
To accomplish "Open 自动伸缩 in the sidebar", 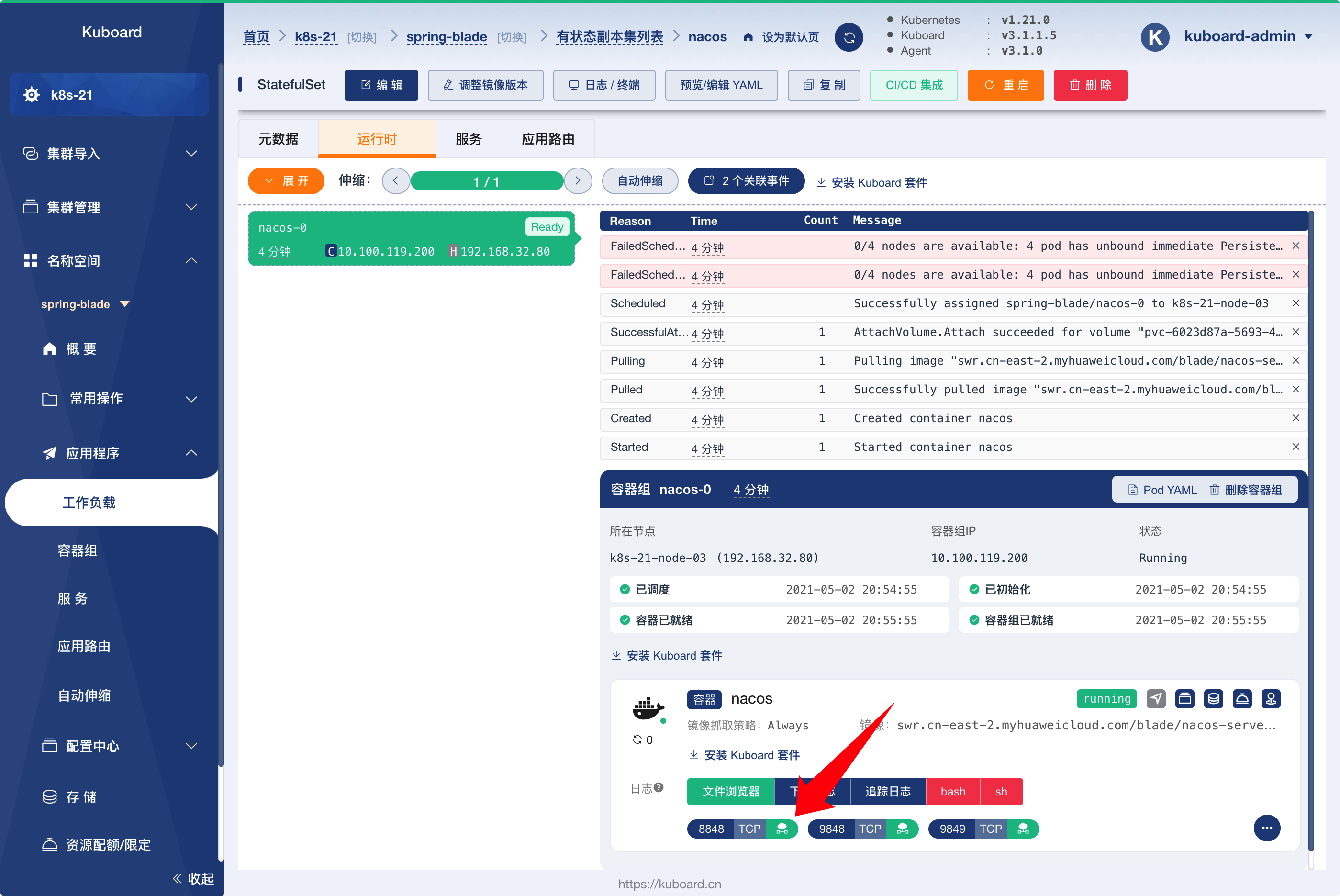I will coord(85,695).
